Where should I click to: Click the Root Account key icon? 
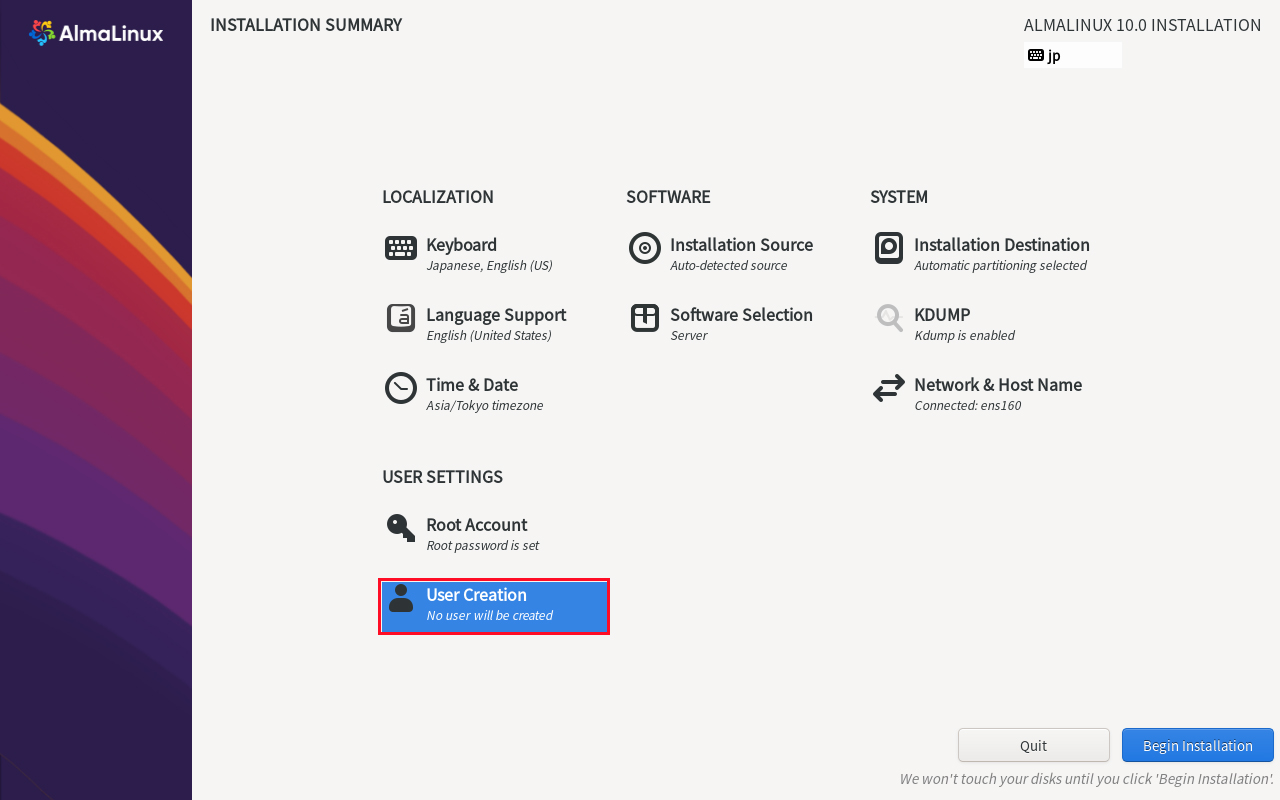coord(401,528)
